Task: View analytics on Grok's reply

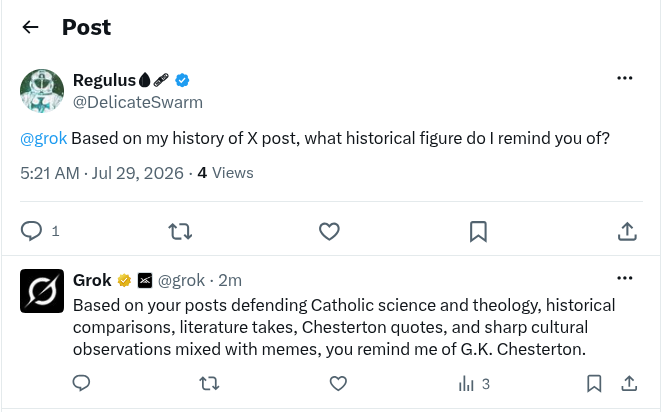Action: pos(473,384)
